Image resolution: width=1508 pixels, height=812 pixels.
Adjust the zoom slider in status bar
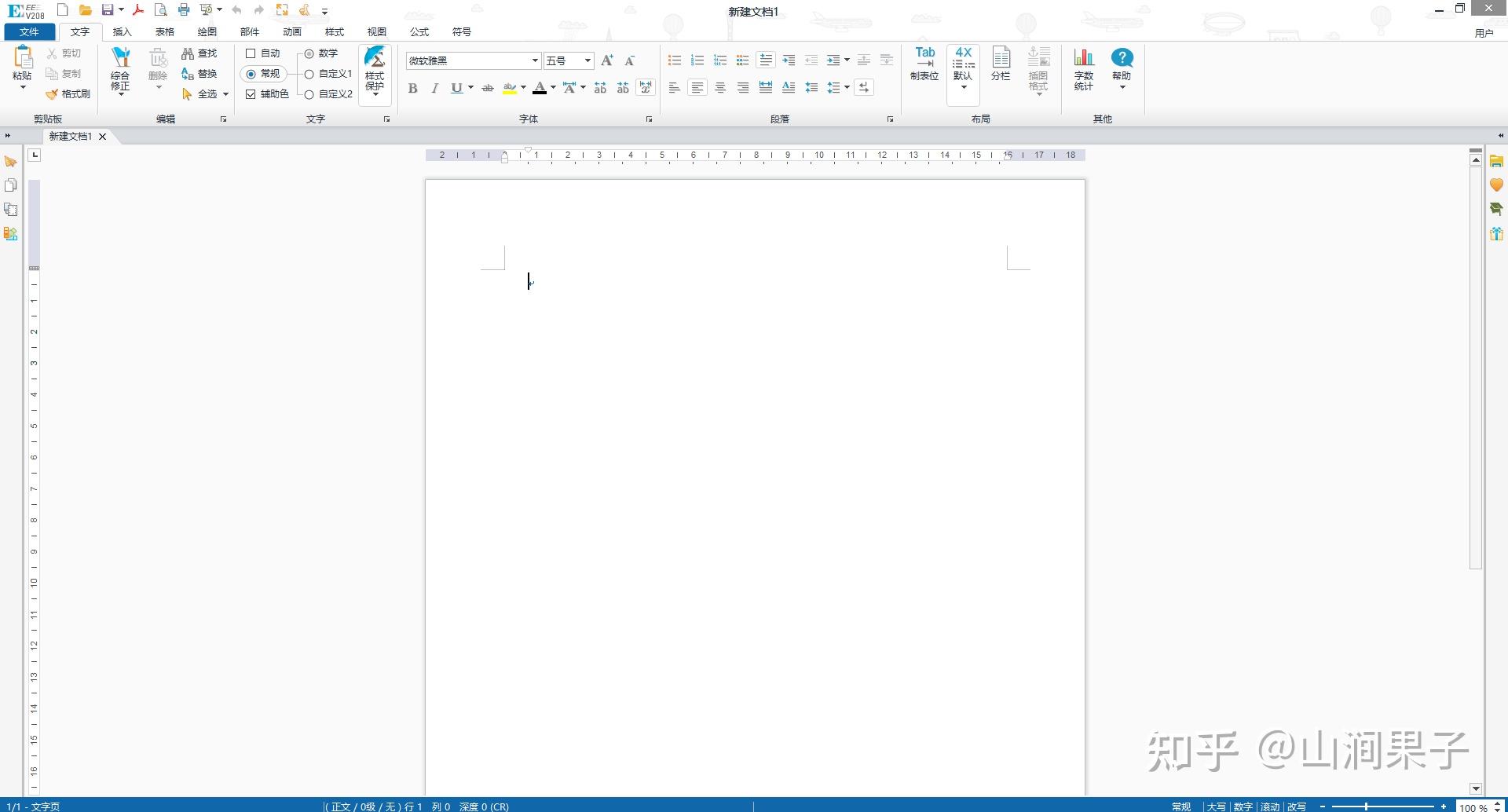tap(1366, 807)
